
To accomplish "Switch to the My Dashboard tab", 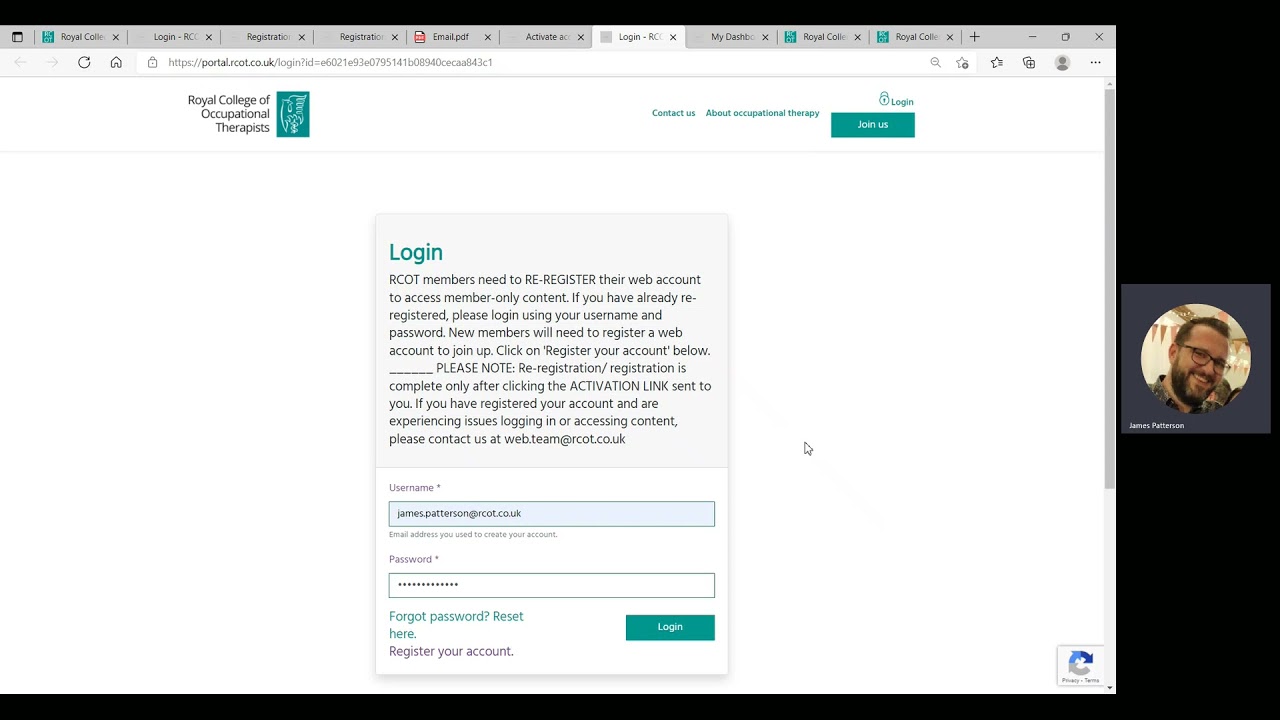I will click(732, 37).
